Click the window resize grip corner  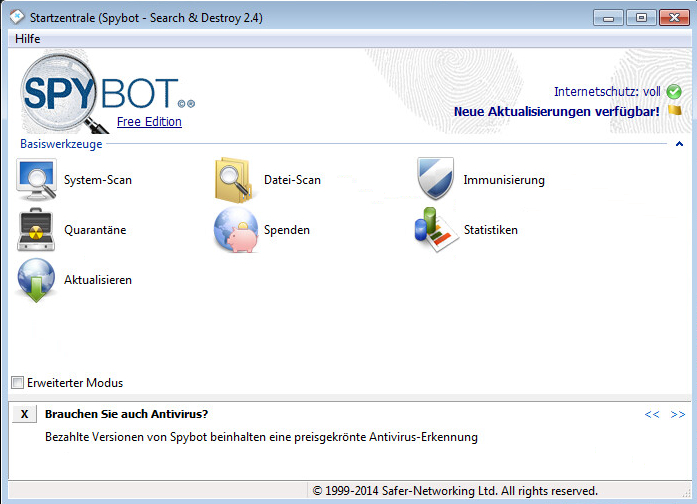click(687, 493)
